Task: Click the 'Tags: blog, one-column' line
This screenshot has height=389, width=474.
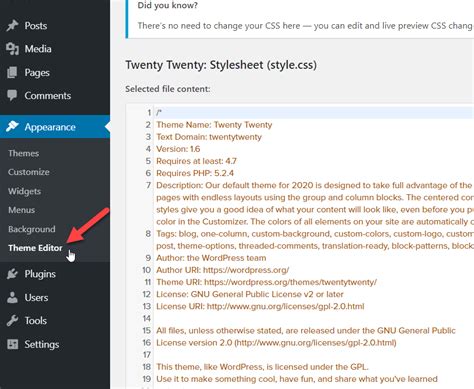Action: (x=314, y=240)
